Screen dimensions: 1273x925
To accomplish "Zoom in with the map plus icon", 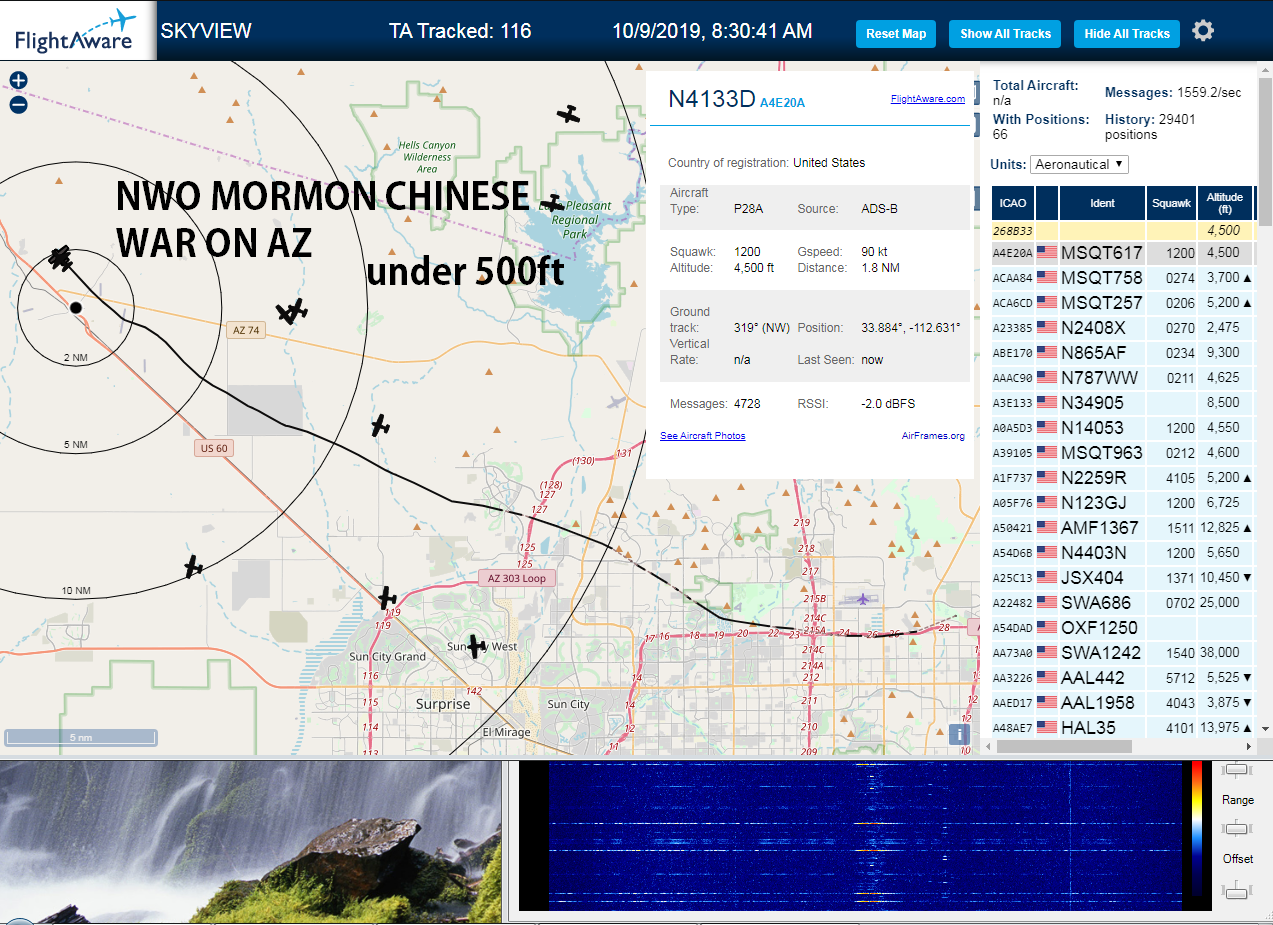I will point(18,81).
